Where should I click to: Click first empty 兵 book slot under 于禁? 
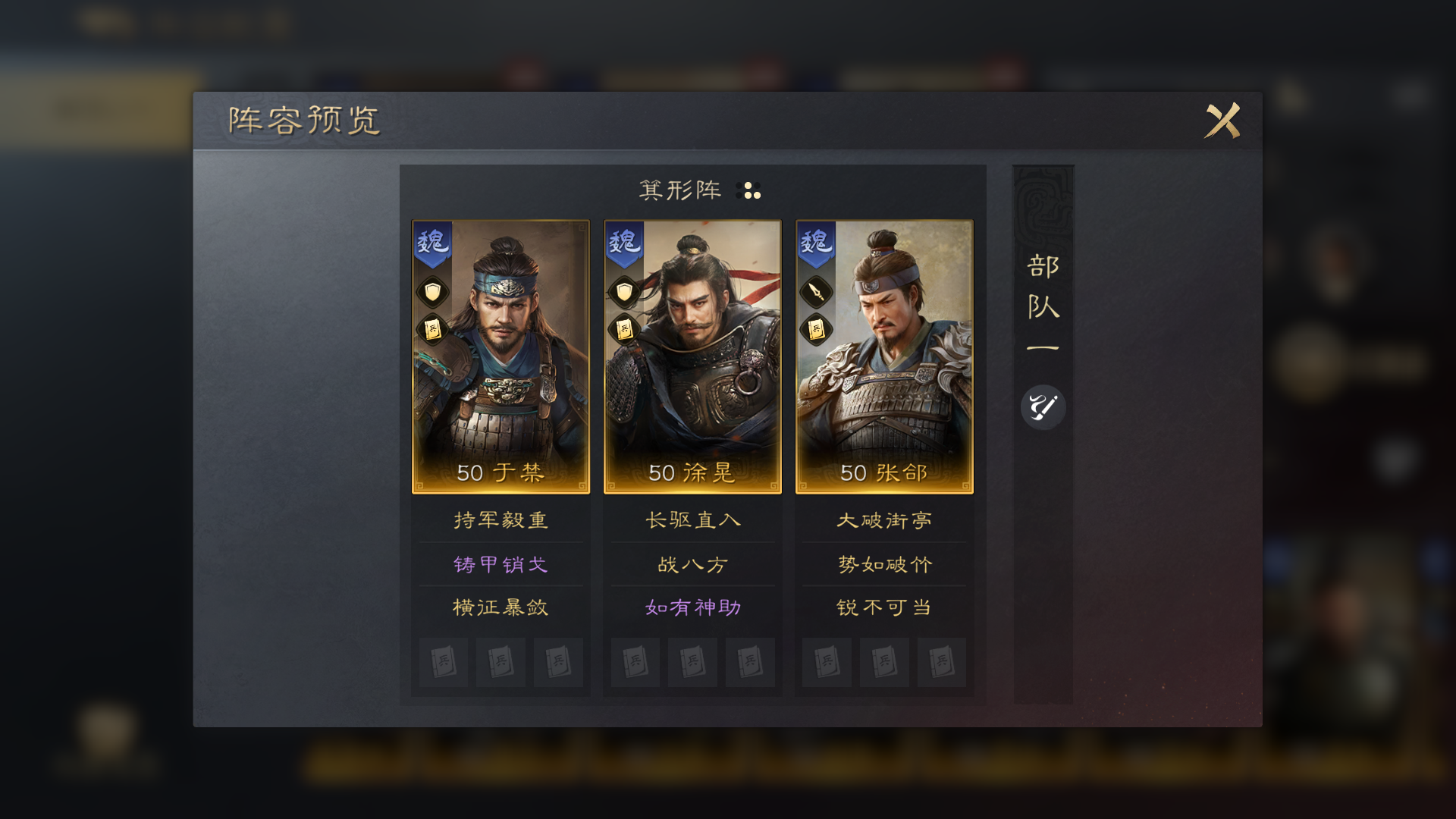tap(444, 662)
